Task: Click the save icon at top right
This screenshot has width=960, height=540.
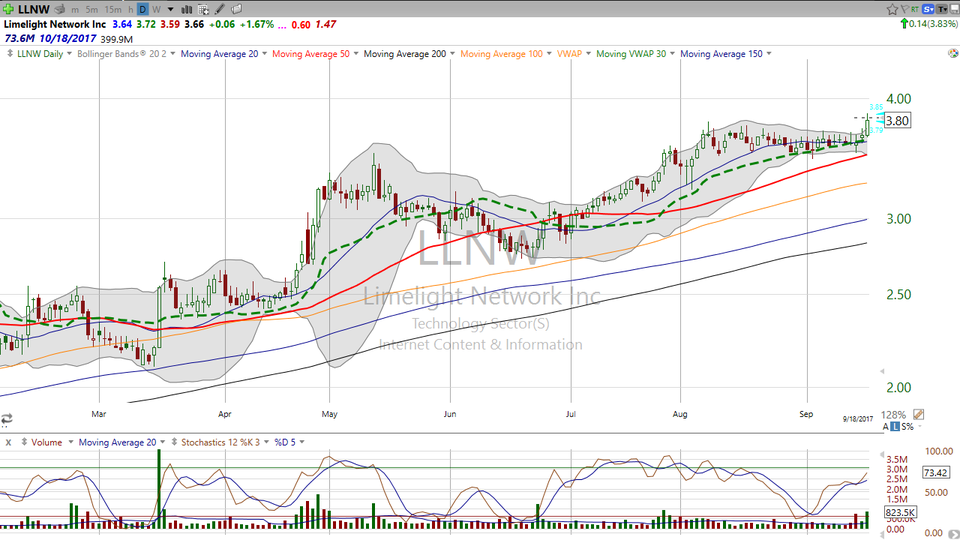Action: click(954, 9)
